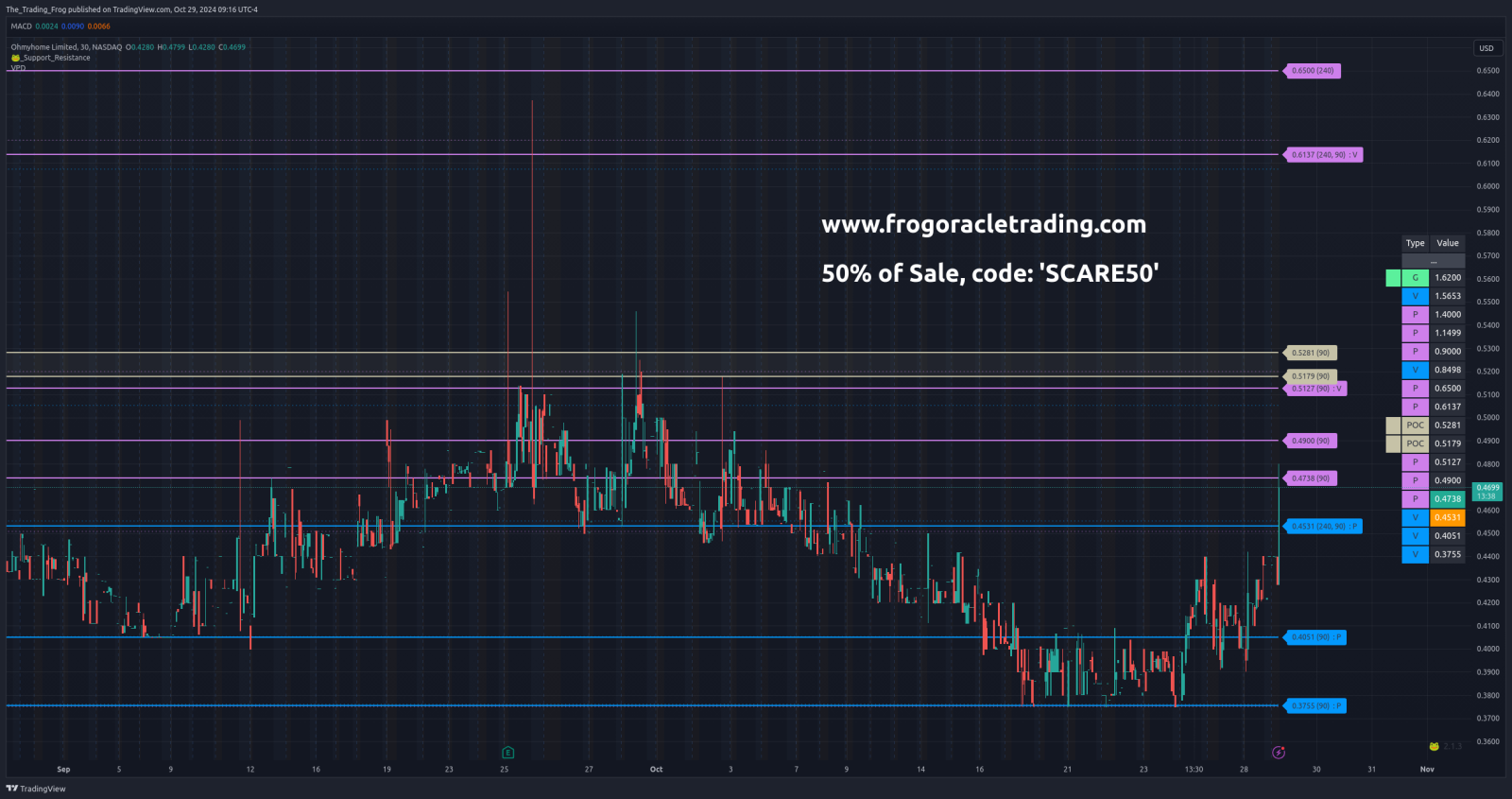Click the table value cell 0.6137
The width and height of the screenshot is (1512, 799).
click(1448, 407)
